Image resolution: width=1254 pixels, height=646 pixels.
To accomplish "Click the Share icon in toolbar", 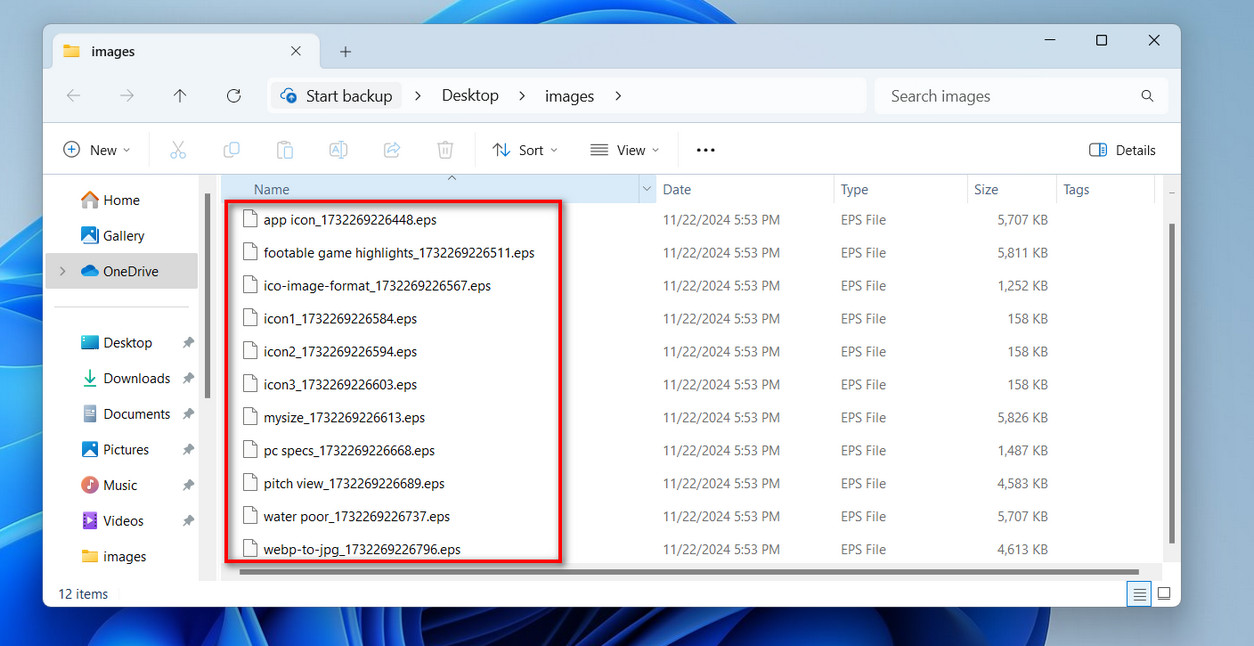I will pos(392,150).
